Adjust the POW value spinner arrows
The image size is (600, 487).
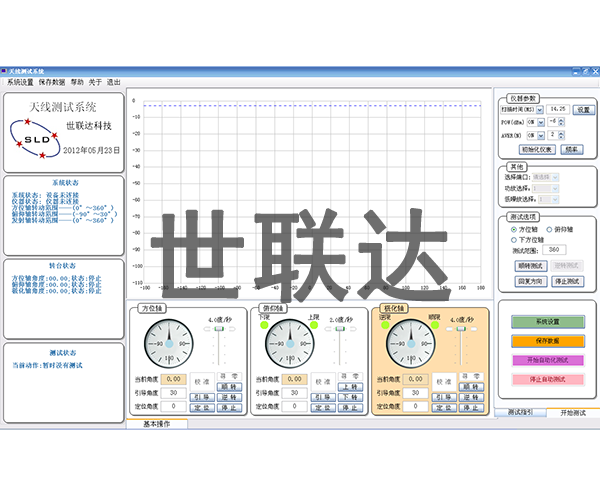tap(561, 122)
